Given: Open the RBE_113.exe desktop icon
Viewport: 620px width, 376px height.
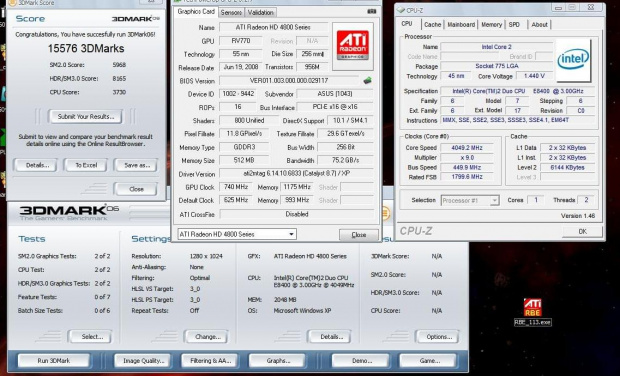Looking at the screenshot, I should tap(532, 312).
